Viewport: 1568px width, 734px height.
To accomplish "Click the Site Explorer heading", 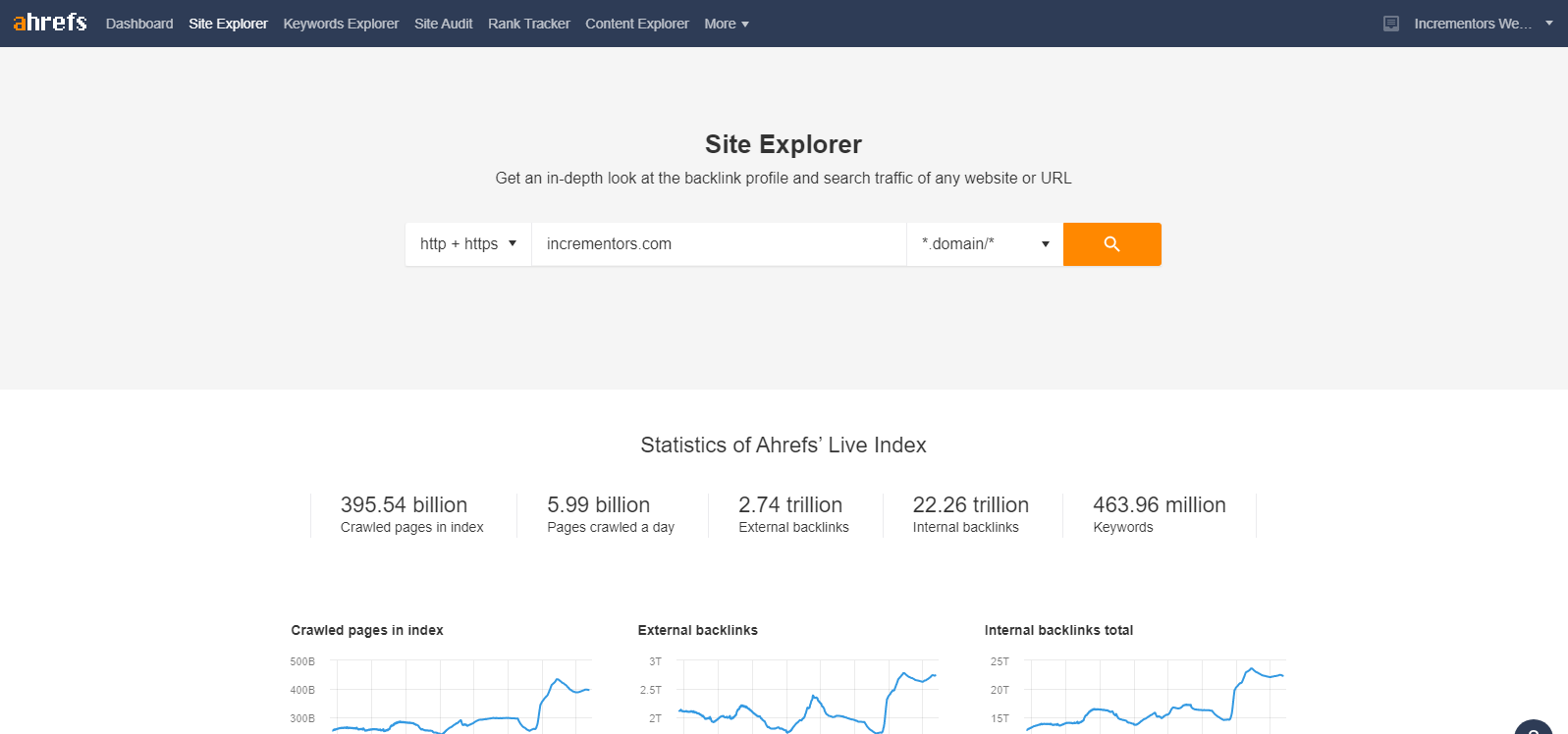I will (x=784, y=144).
